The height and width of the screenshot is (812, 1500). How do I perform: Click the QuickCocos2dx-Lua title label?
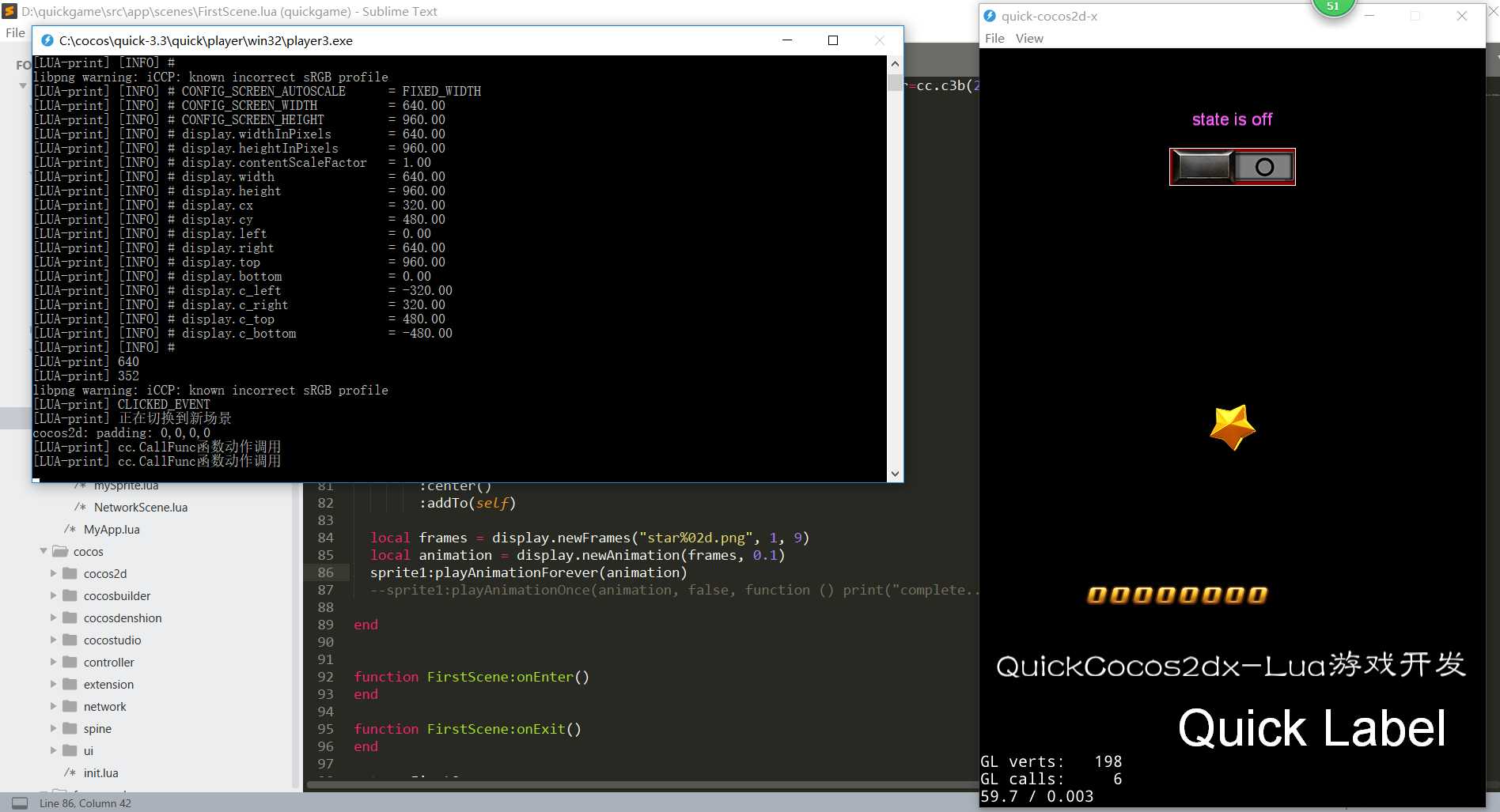click(x=1231, y=665)
